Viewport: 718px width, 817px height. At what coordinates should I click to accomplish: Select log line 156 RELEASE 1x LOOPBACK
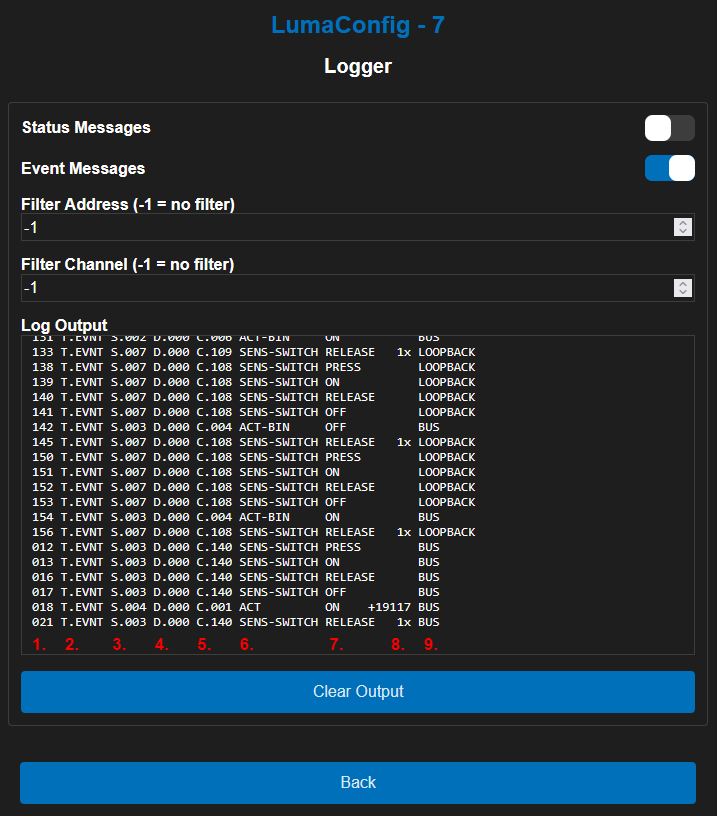pos(254,533)
